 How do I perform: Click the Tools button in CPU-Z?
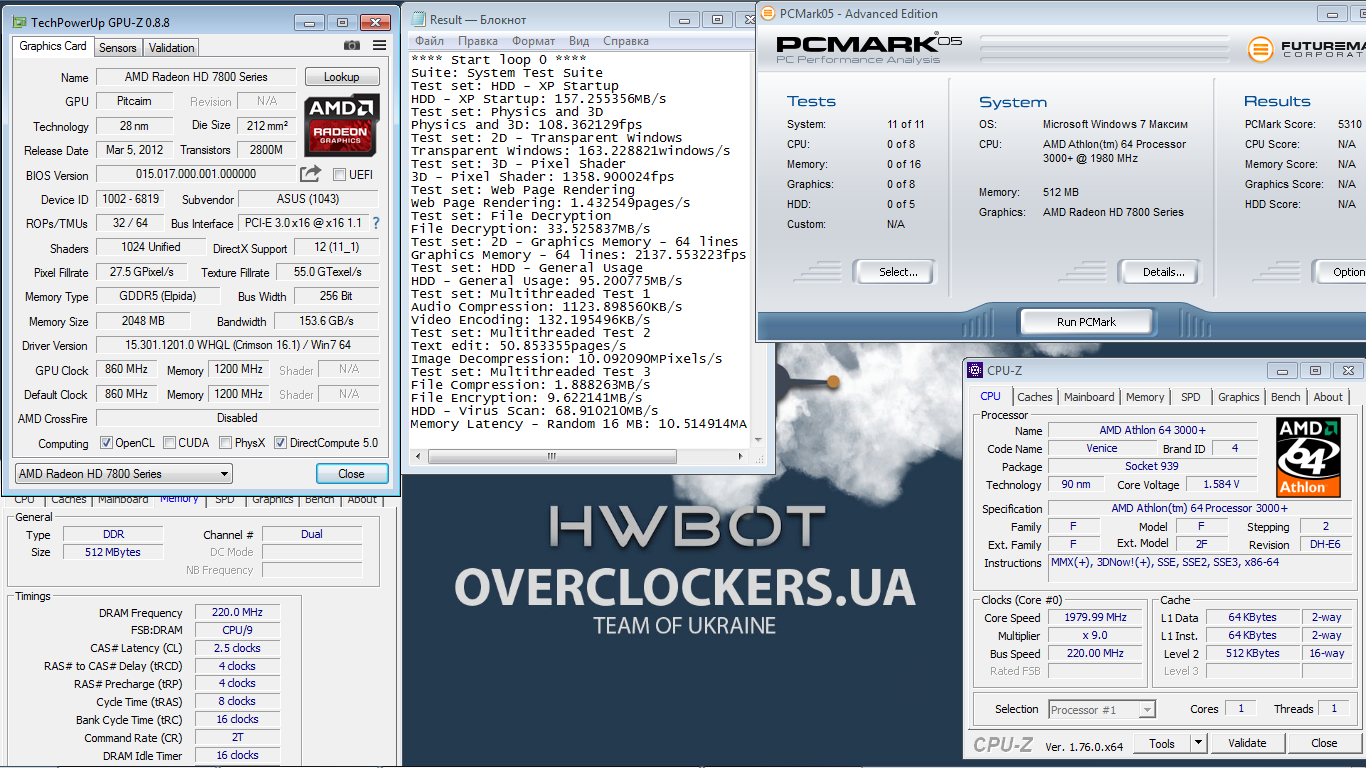tap(1162, 743)
